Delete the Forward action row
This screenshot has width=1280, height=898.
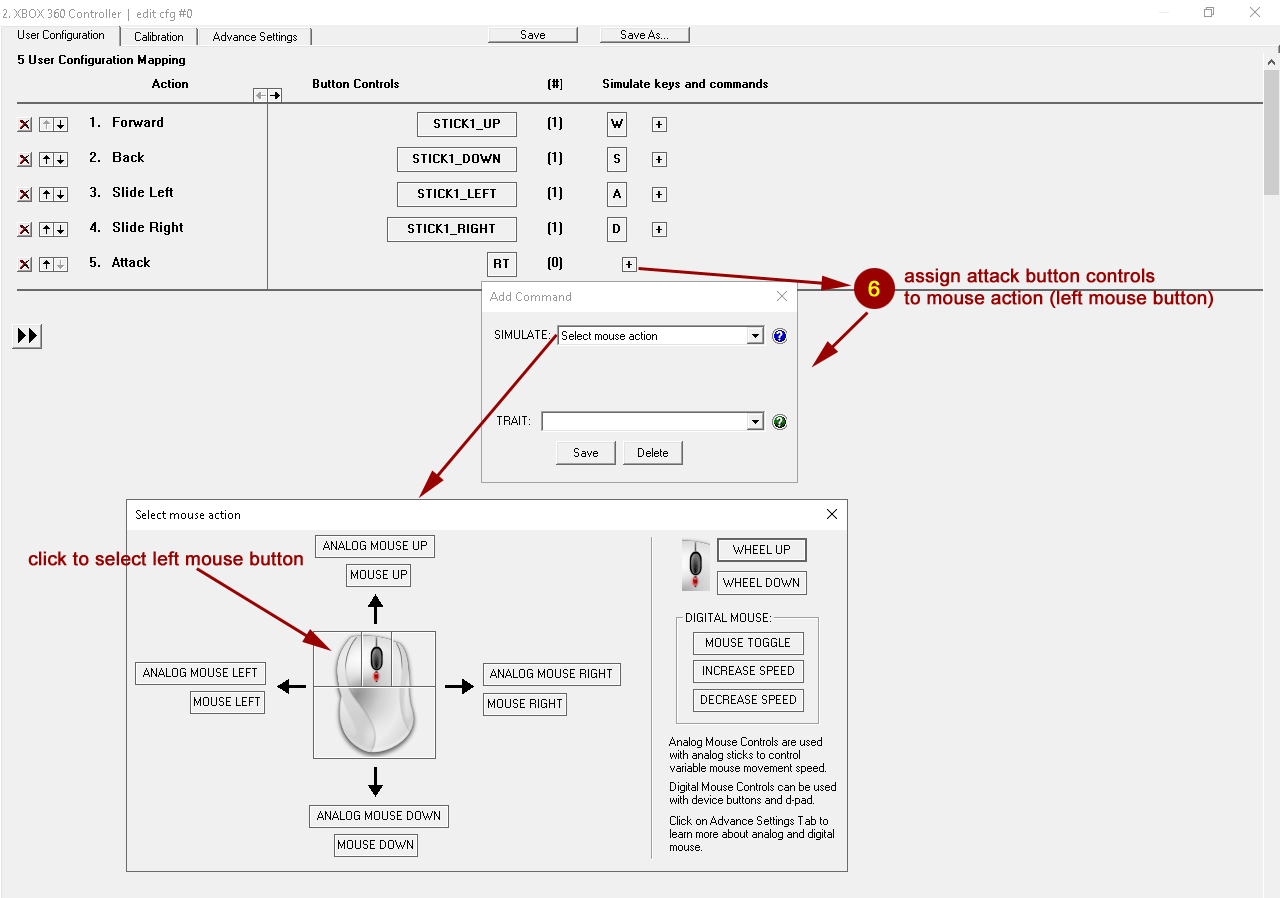[x=25, y=125]
